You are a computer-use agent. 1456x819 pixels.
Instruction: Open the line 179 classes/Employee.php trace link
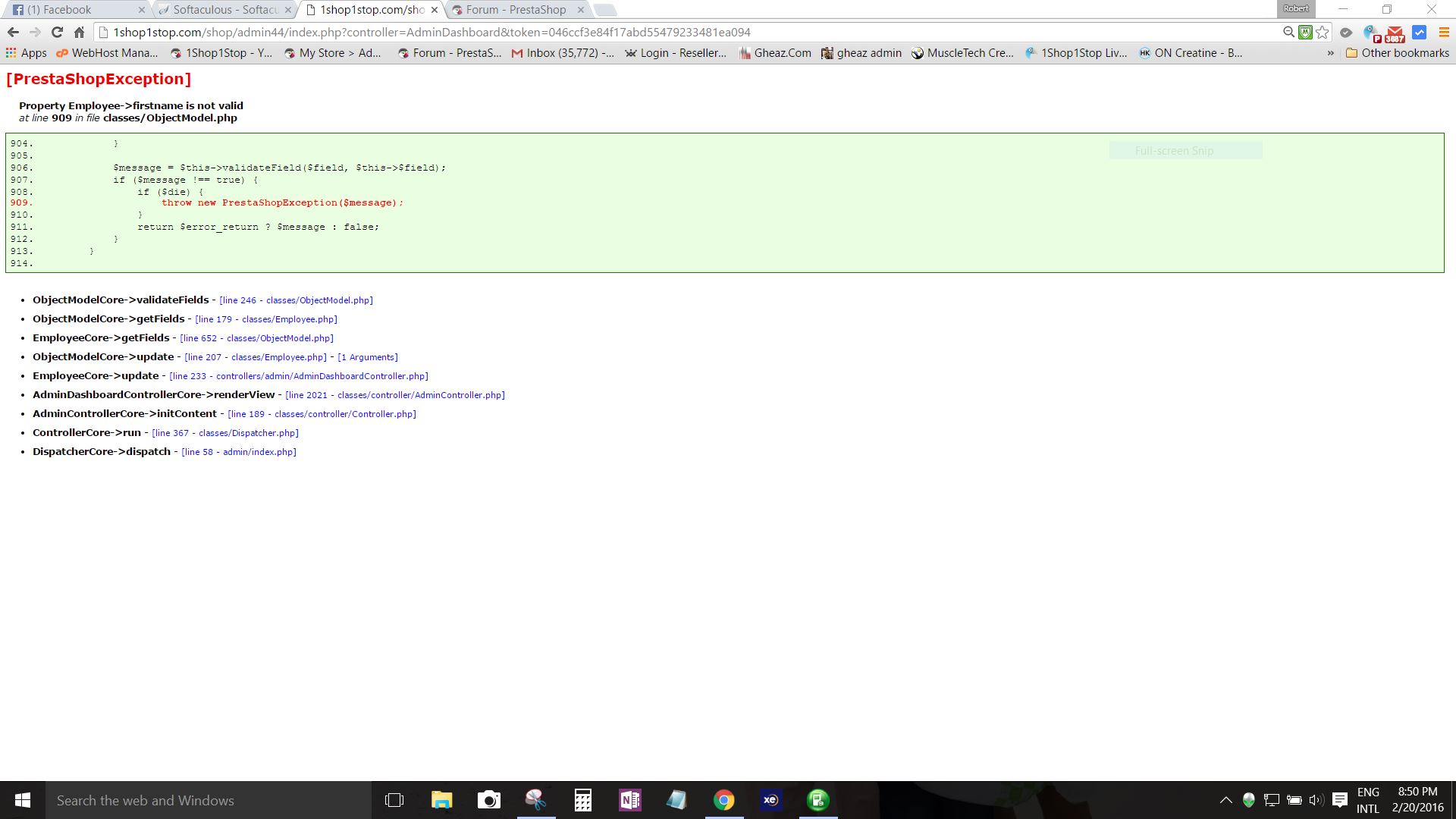point(266,319)
